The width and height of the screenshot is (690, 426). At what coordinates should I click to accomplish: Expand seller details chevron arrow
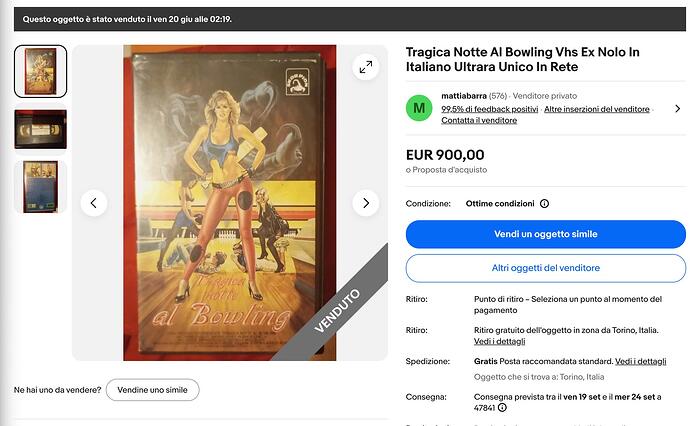pyautogui.click(x=678, y=109)
